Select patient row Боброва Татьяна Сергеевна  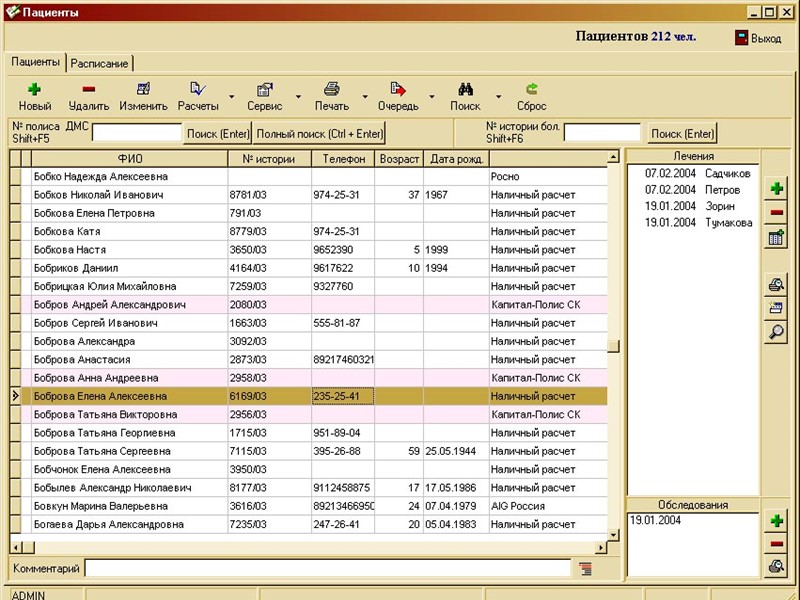(x=309, y=452)
